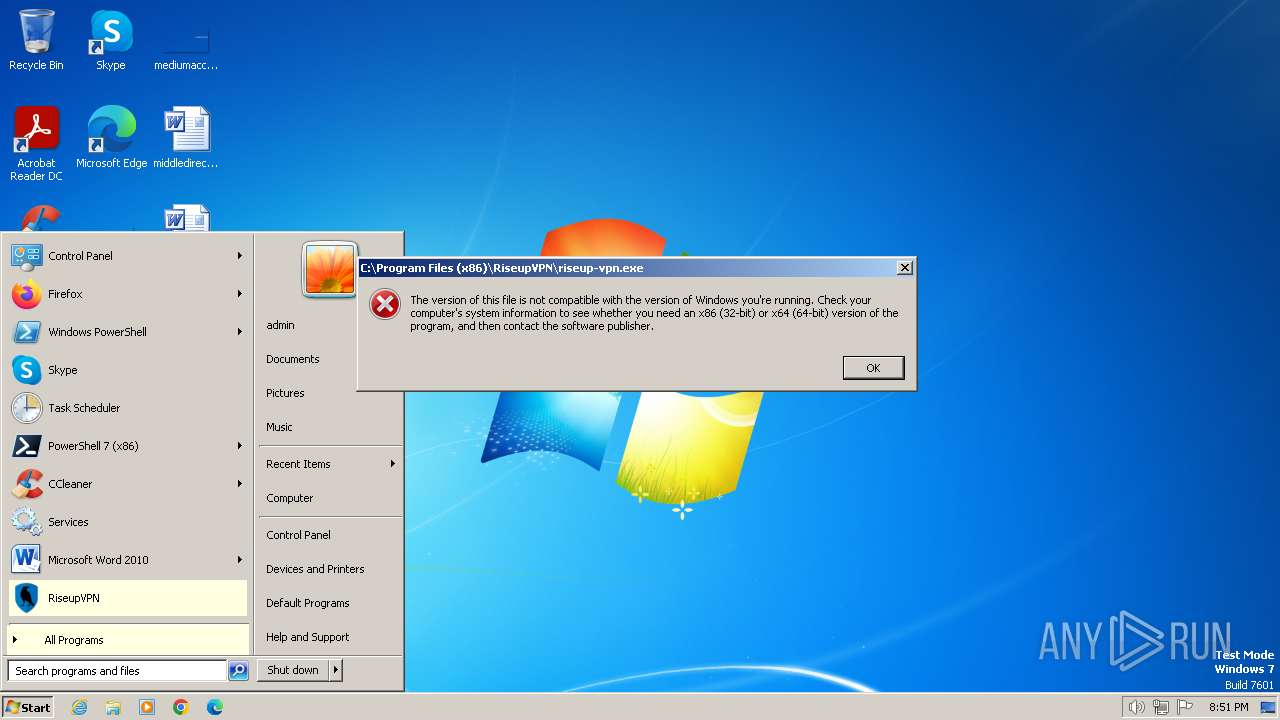Expand the Control Panel jump list arrow
The image size is (1280, 720).
(x=240, y=256)
